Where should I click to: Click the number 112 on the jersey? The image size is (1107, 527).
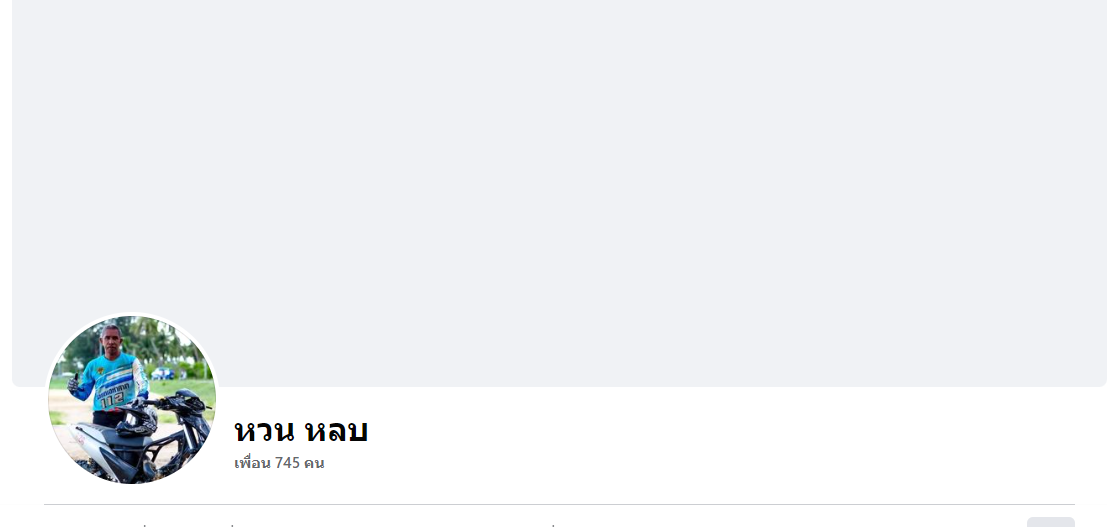coord(112,401)
